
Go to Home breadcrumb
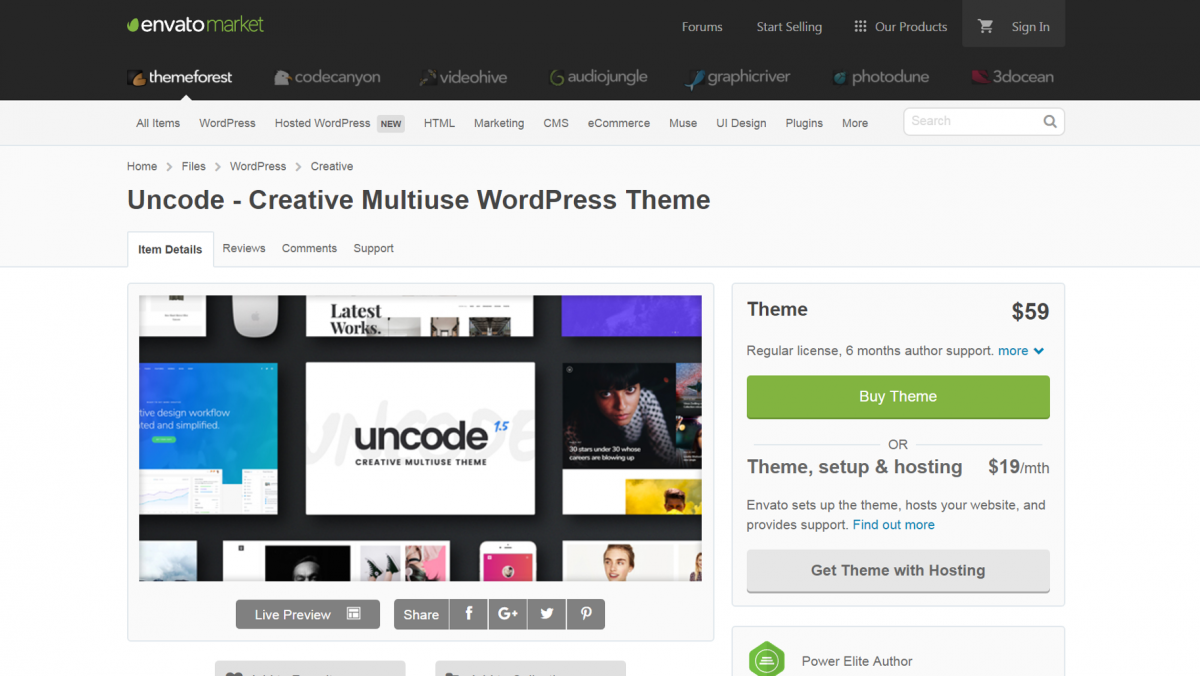(142, 166)
